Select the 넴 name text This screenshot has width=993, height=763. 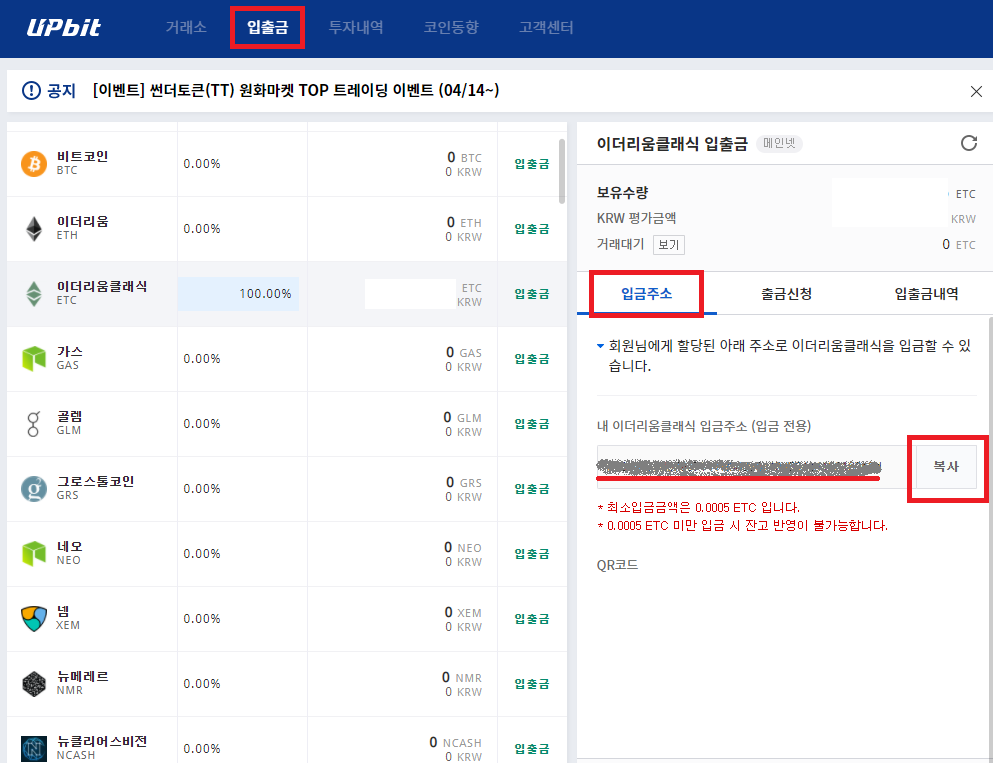[63, 612]
